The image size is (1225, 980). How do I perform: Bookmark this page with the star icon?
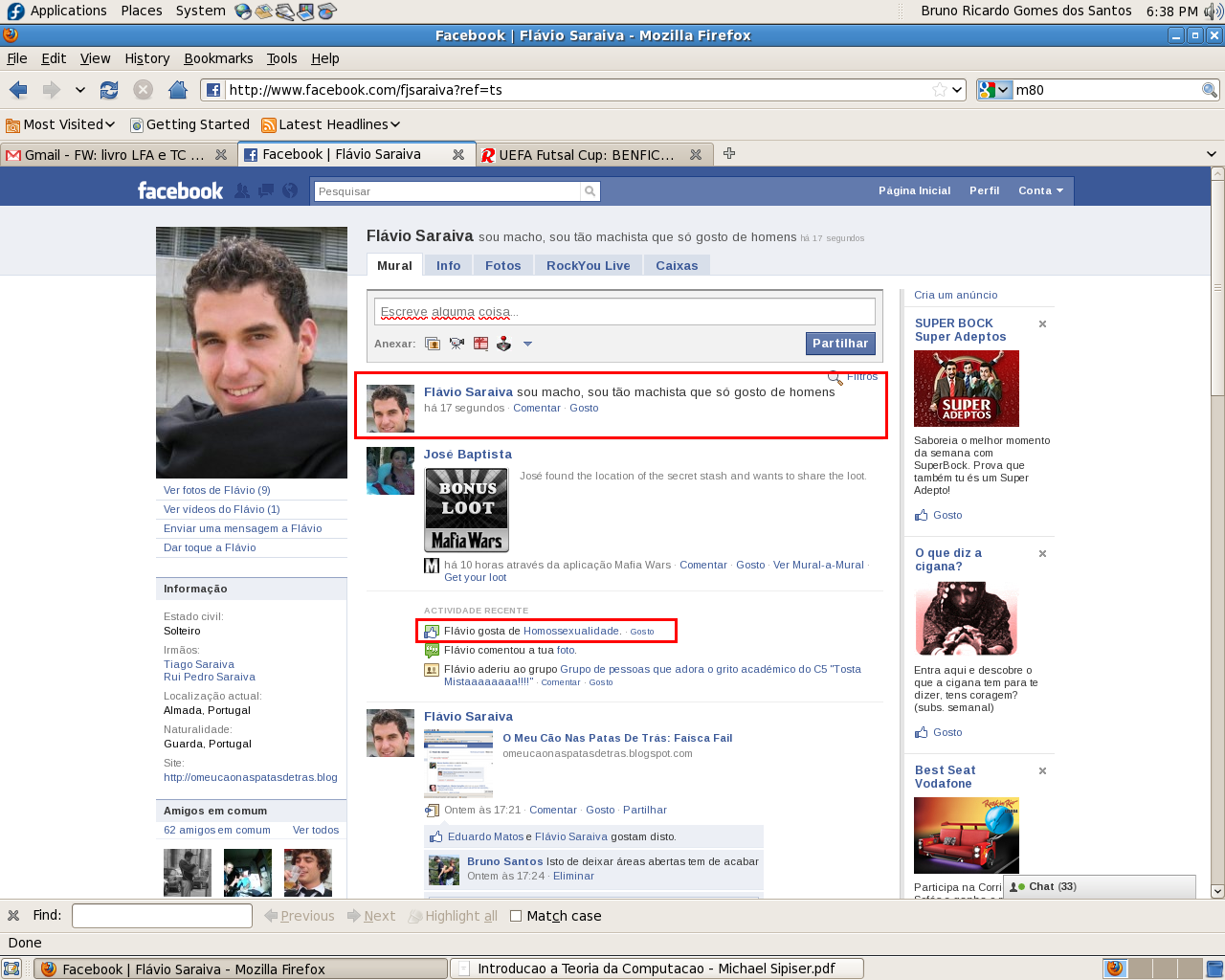tap(940, 90)
